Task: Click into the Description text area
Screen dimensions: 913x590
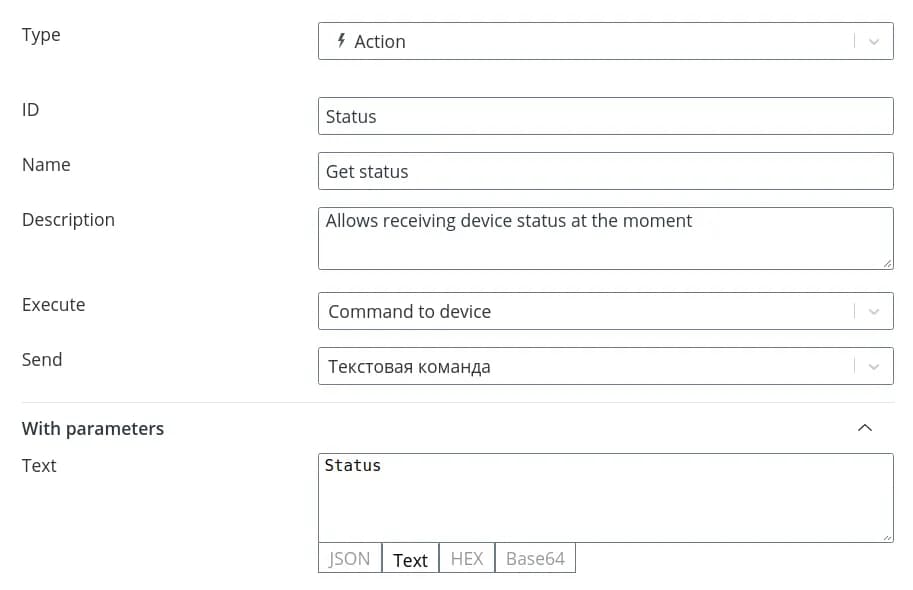Action: click(x=605, y=238)
